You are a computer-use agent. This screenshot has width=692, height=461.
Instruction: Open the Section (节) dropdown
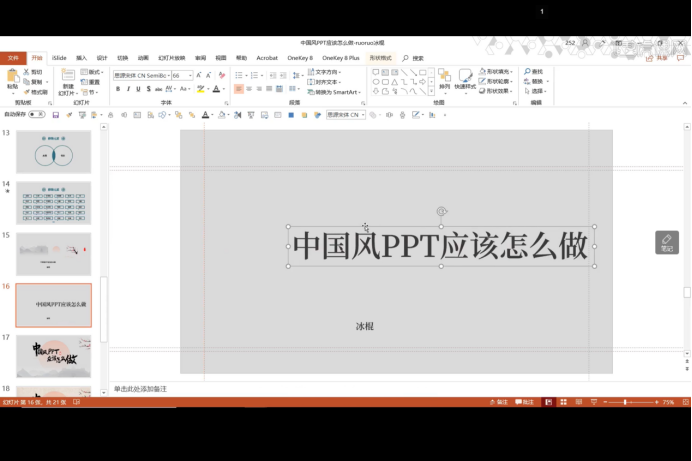90,92
